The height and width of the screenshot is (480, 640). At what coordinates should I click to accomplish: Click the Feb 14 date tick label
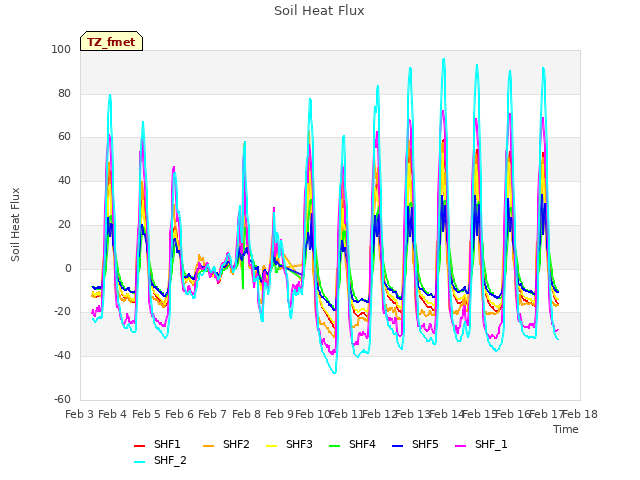pos(447,414)
